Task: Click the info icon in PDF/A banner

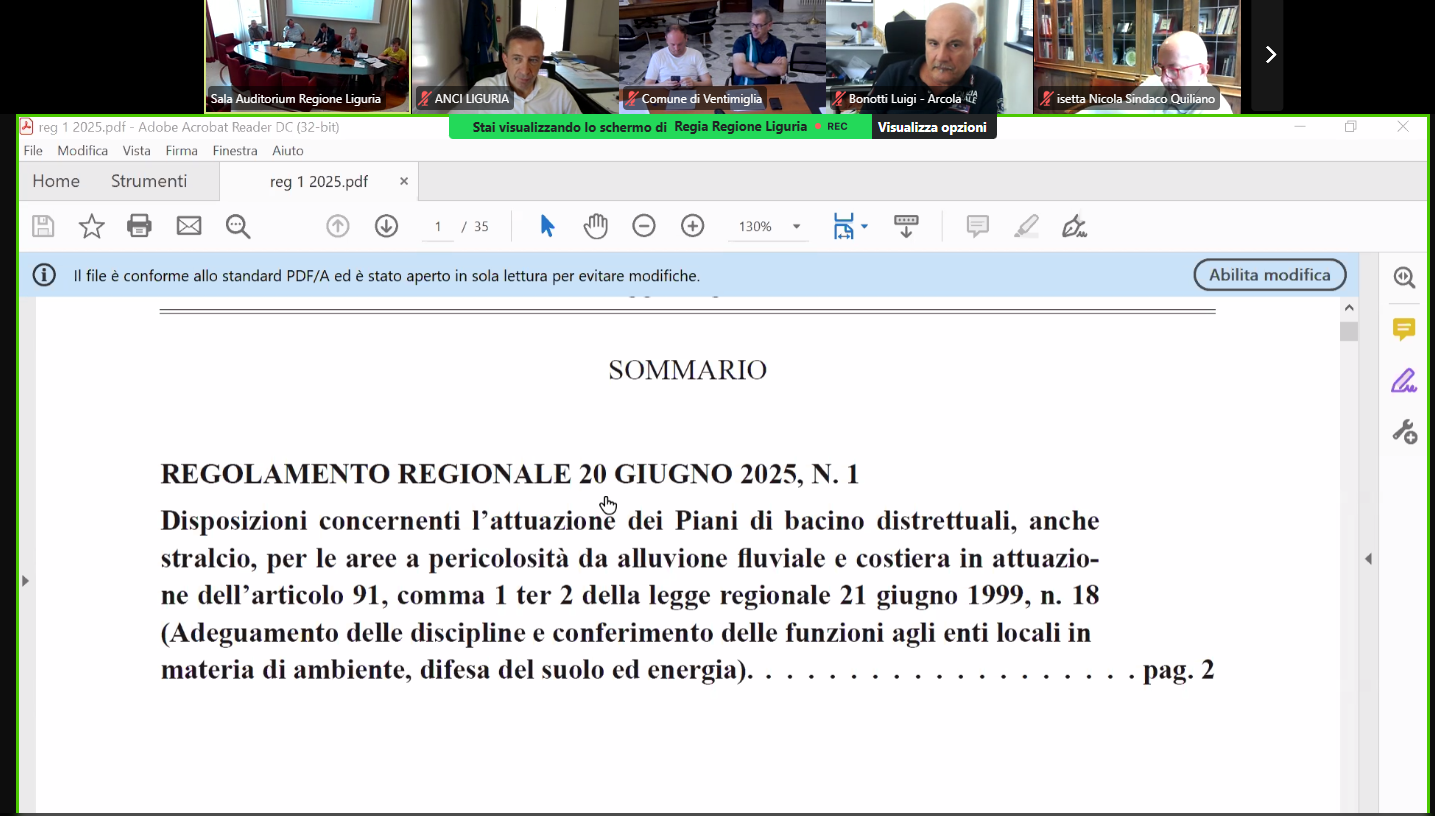Action: click(44, 275)
